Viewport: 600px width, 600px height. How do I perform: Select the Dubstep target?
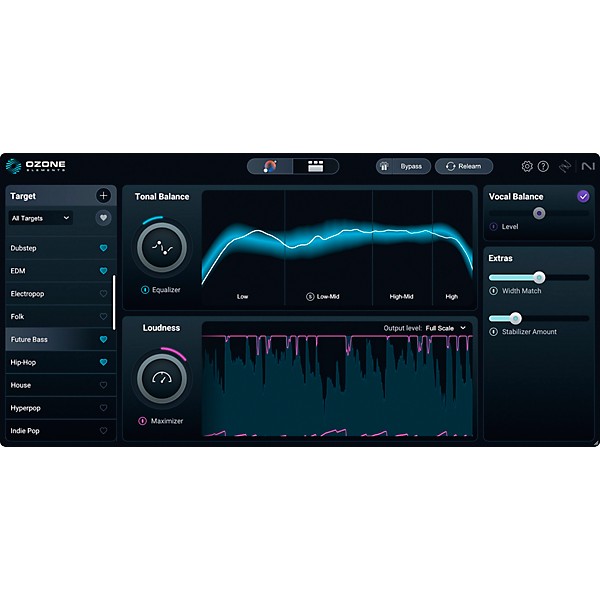(60, 248)
